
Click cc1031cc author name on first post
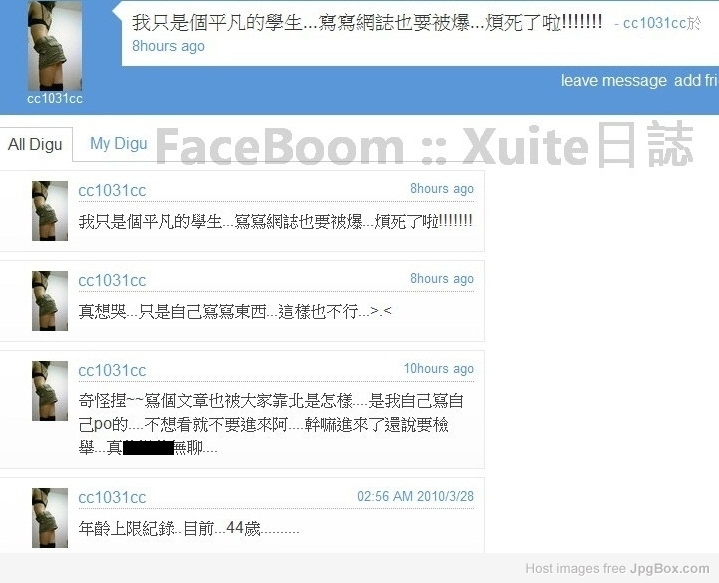click(112, 190)
